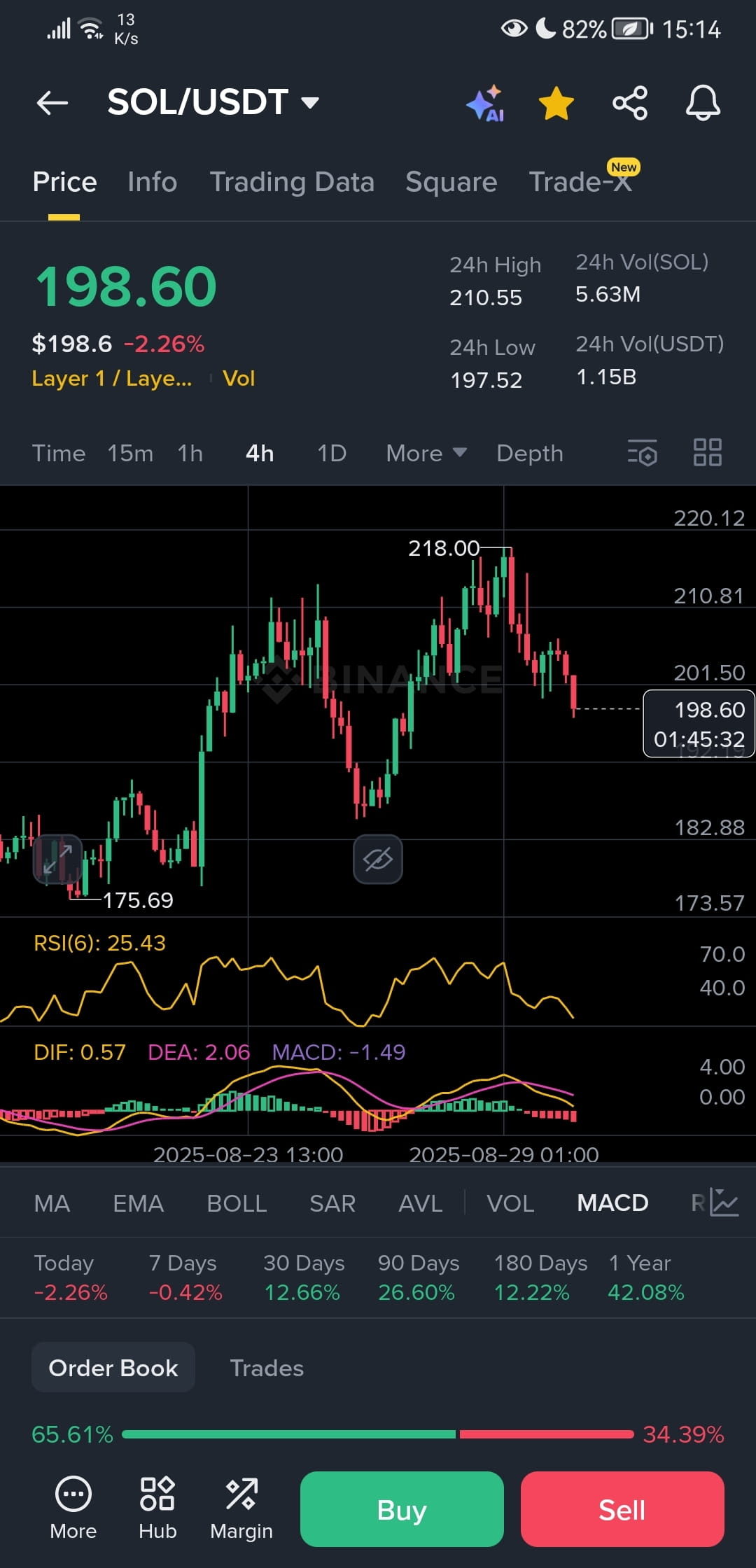Open the Margin trading icon
Viewport: 756px width, 1568px height.
(241, 1508)
